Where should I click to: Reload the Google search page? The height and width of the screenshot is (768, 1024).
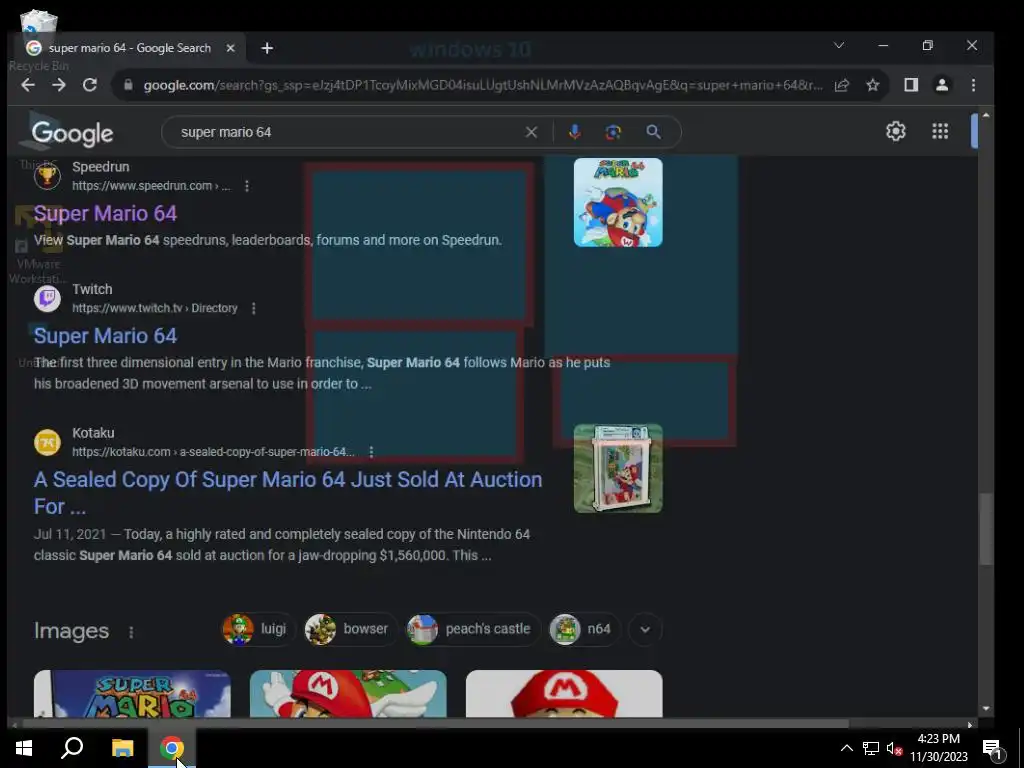pyautogui.click(x=90, y=85)
